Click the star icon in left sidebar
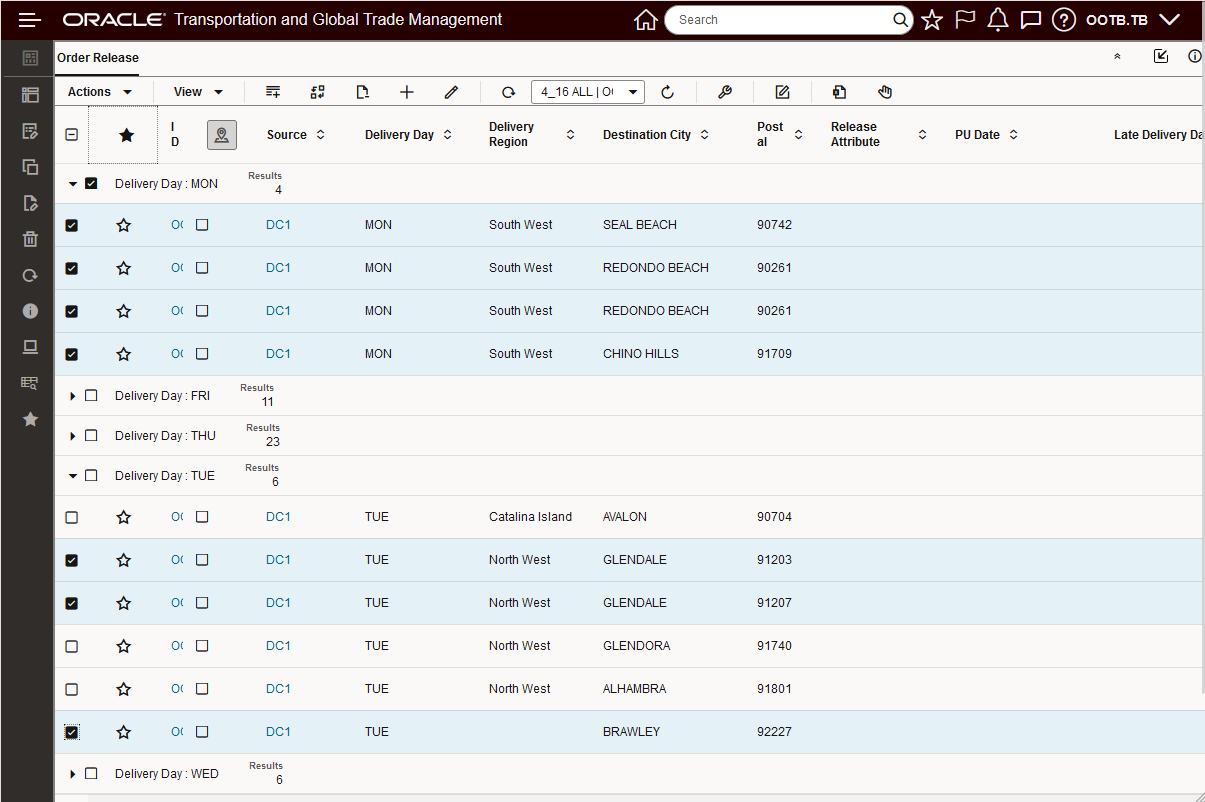 (30, 419)
